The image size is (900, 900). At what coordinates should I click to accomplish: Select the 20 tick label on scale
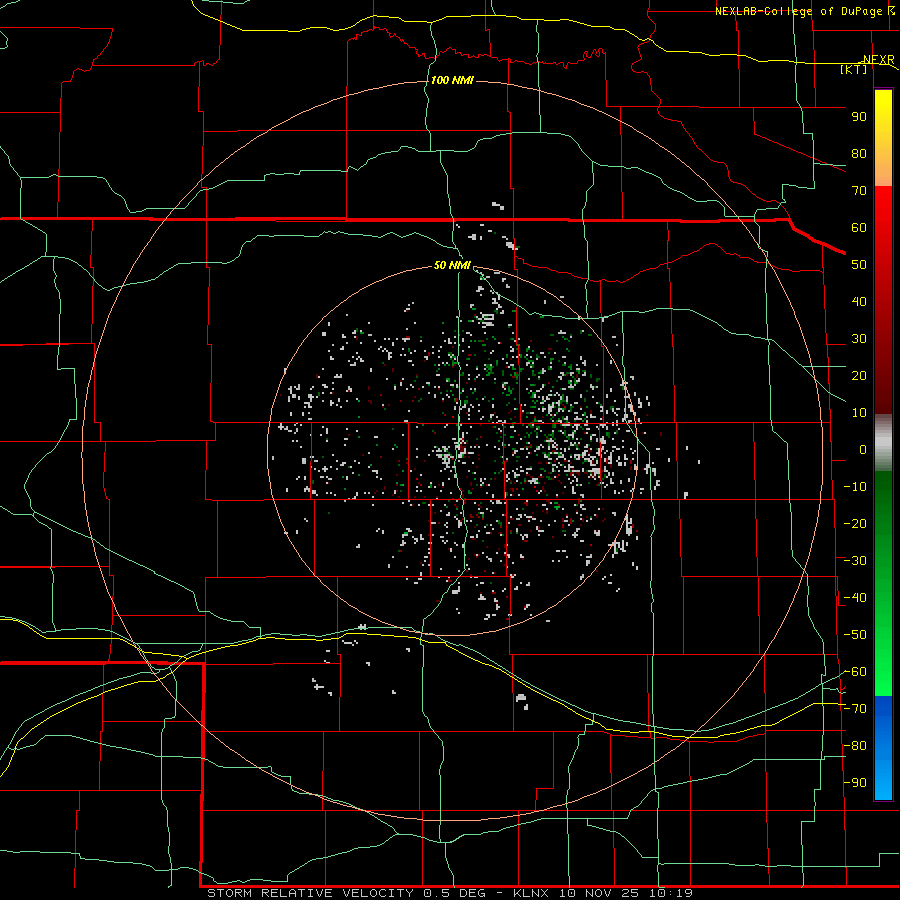point(859,375)
